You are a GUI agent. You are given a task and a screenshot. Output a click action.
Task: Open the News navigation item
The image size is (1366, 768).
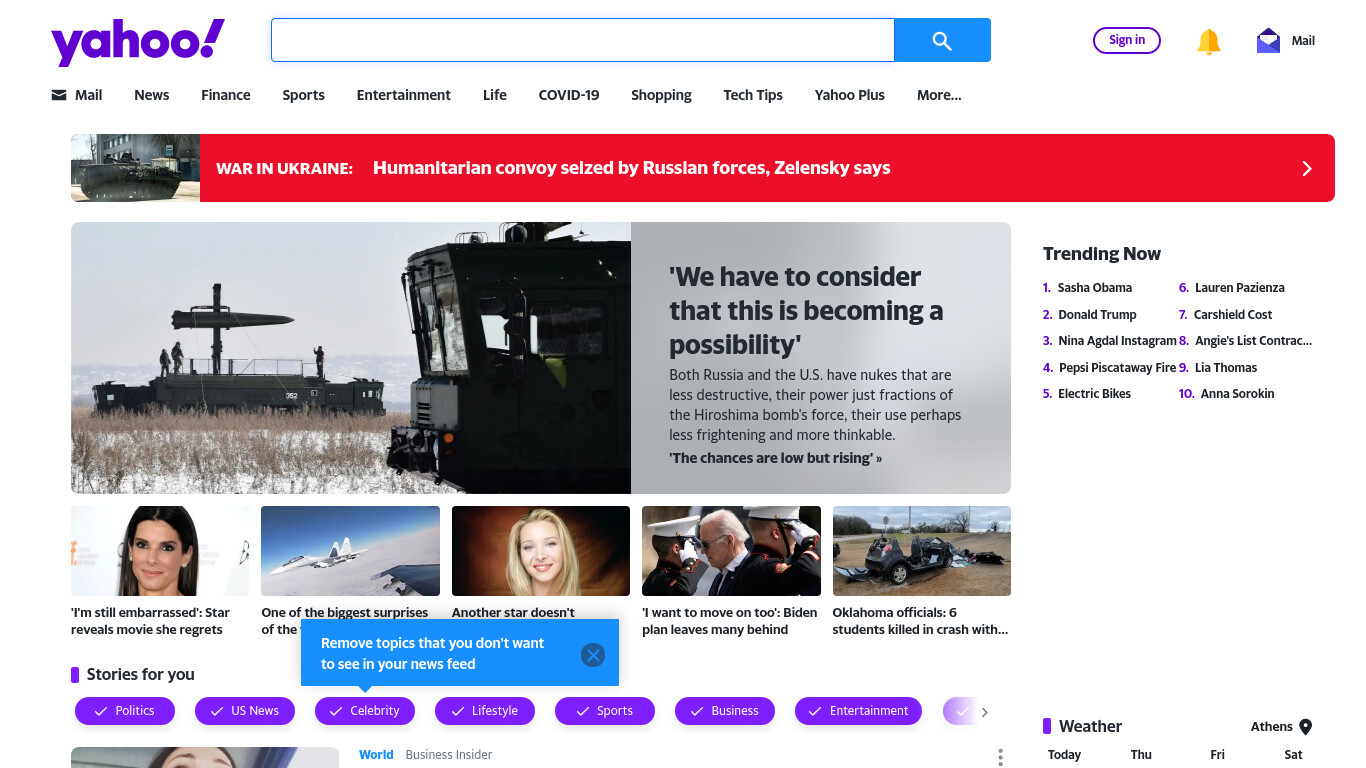152,95
